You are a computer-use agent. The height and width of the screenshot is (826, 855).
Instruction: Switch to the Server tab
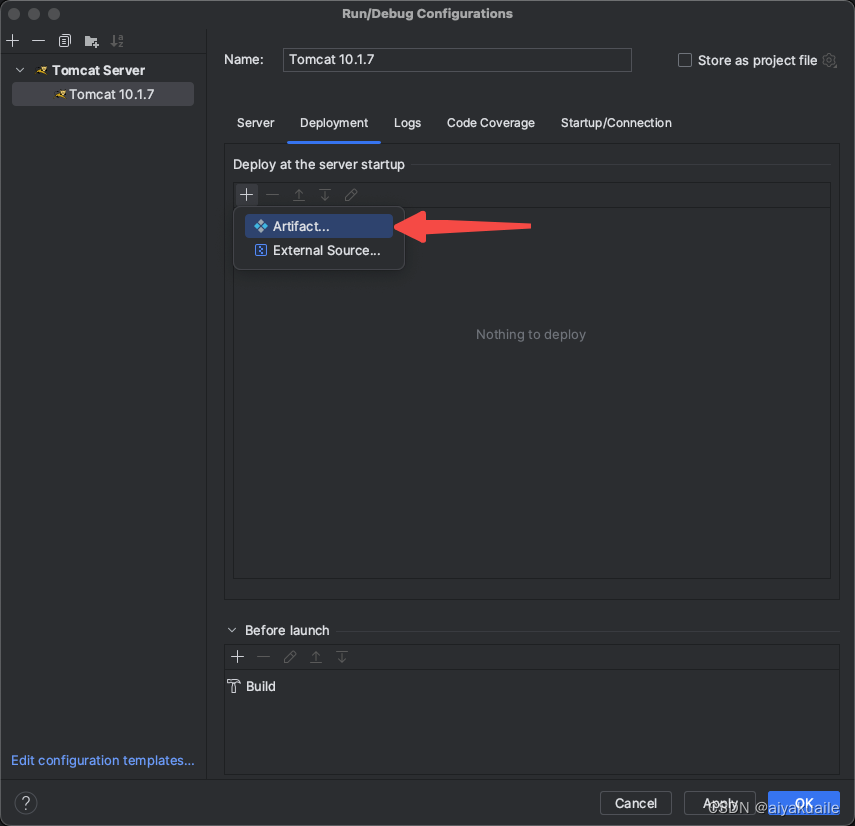[x=255, y=123]
